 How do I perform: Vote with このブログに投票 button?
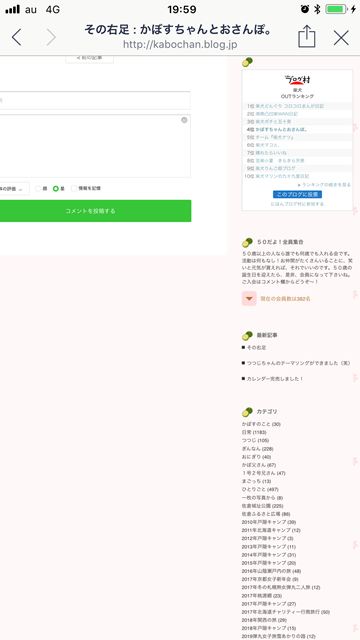click(x=298, y=194)
